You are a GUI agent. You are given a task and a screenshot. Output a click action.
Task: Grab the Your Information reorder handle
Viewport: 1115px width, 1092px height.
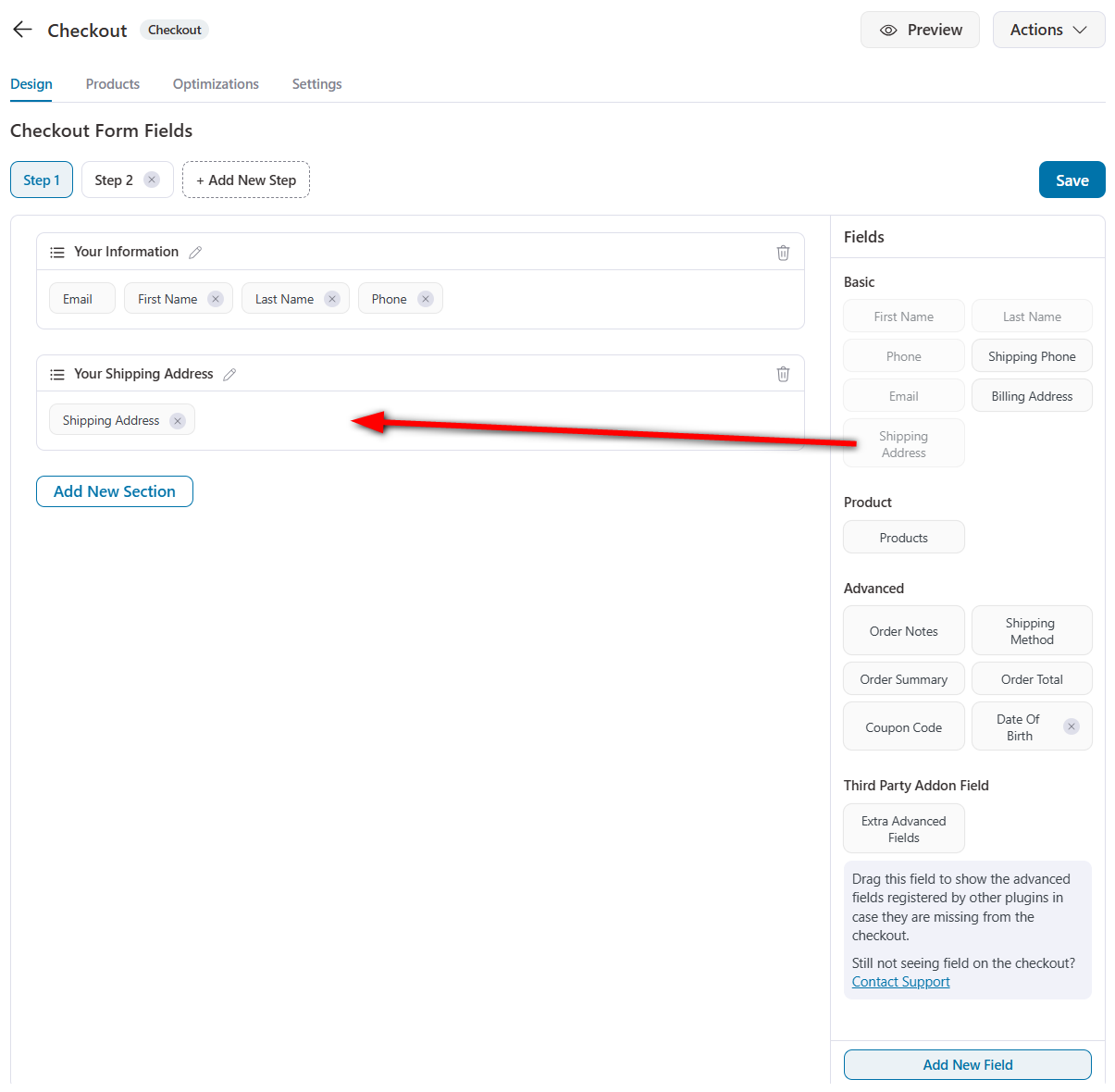(57, 253)
